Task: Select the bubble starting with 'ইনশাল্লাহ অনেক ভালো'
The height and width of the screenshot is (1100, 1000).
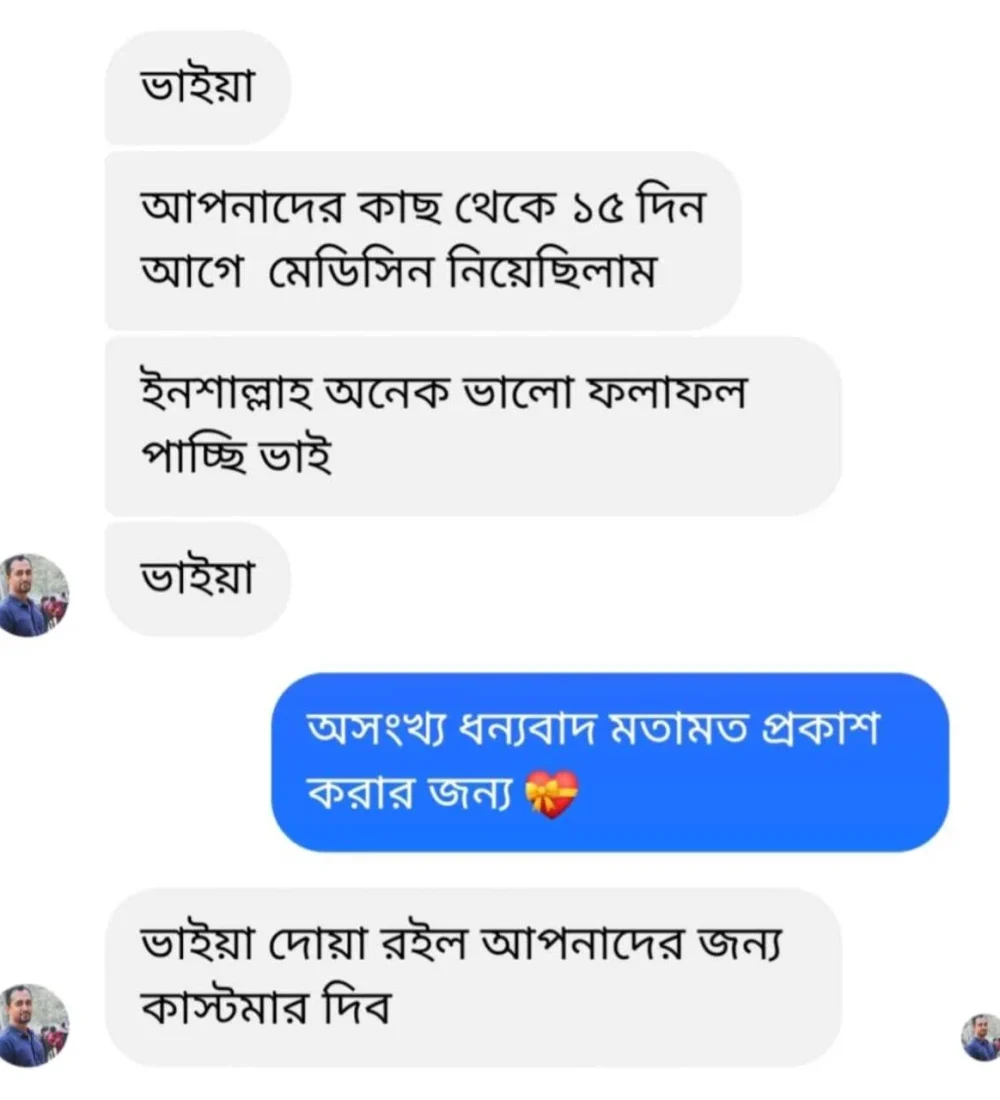Action: pos(472,426)
